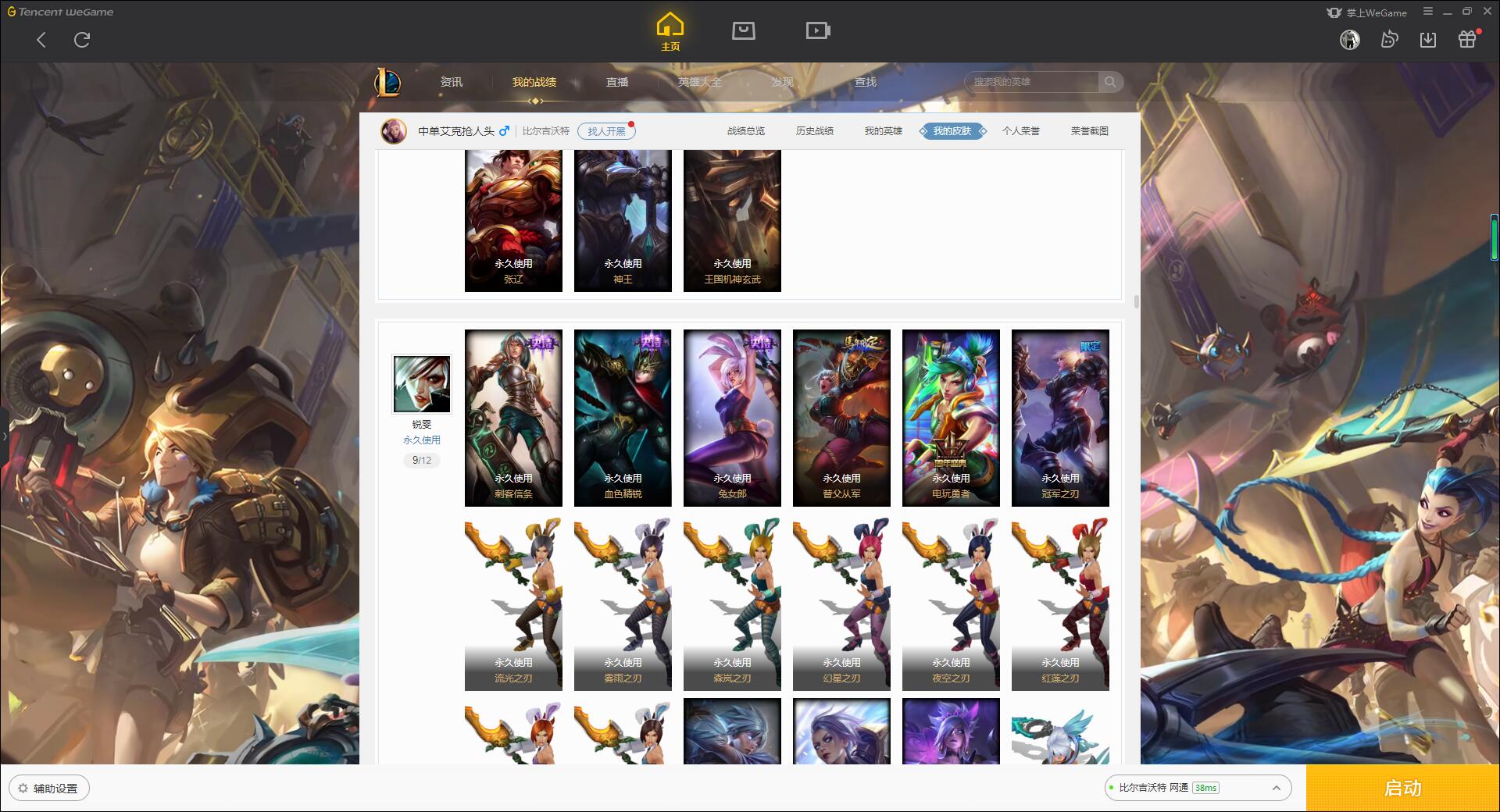This screenshot has width=1500, height=812.
Task: Open the 电玩勇者 skin card
Action: pos(951,418)
